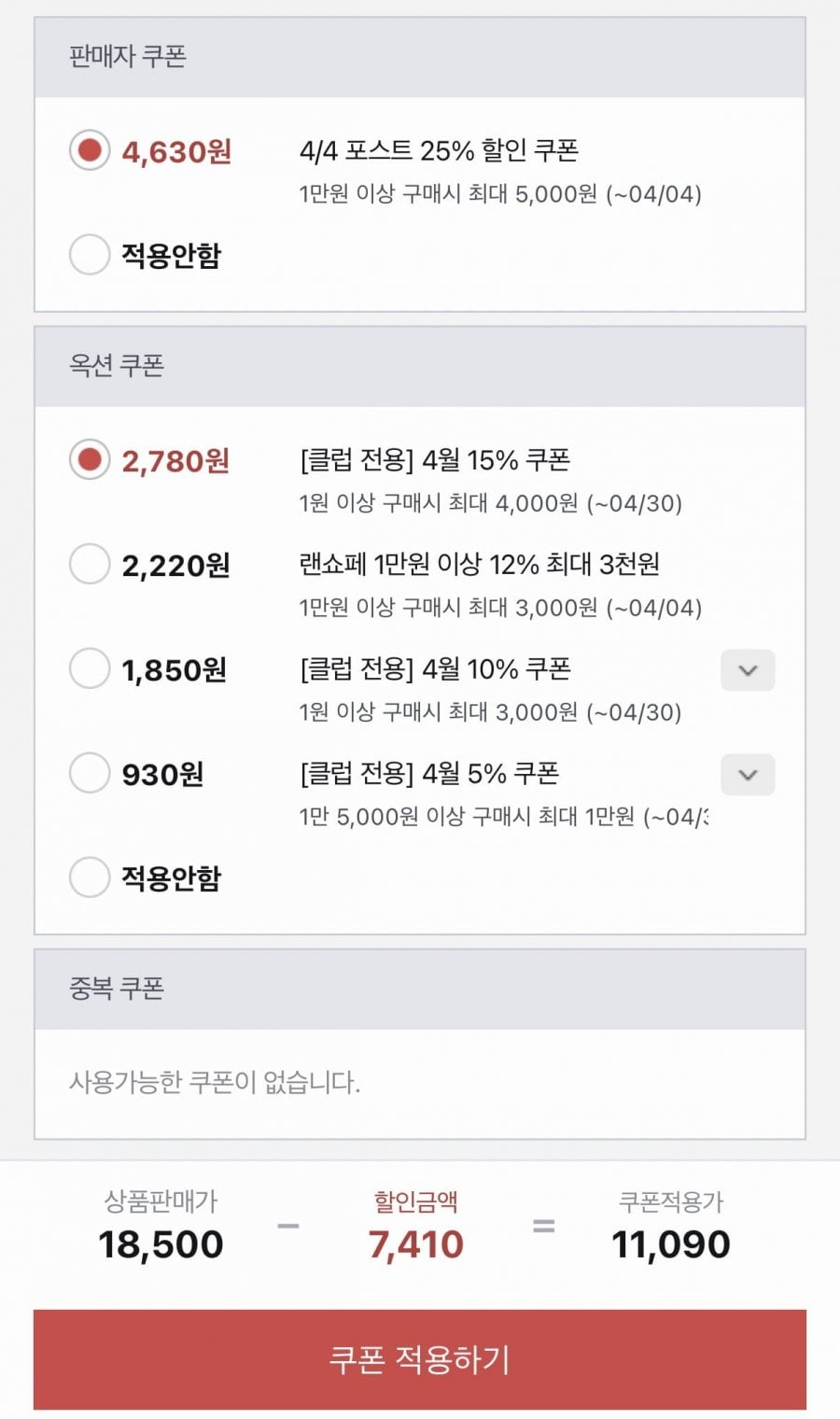840x1419 pixels.
Task: Click the 할인금액 7,410 amount
Action: point(415,1244)
